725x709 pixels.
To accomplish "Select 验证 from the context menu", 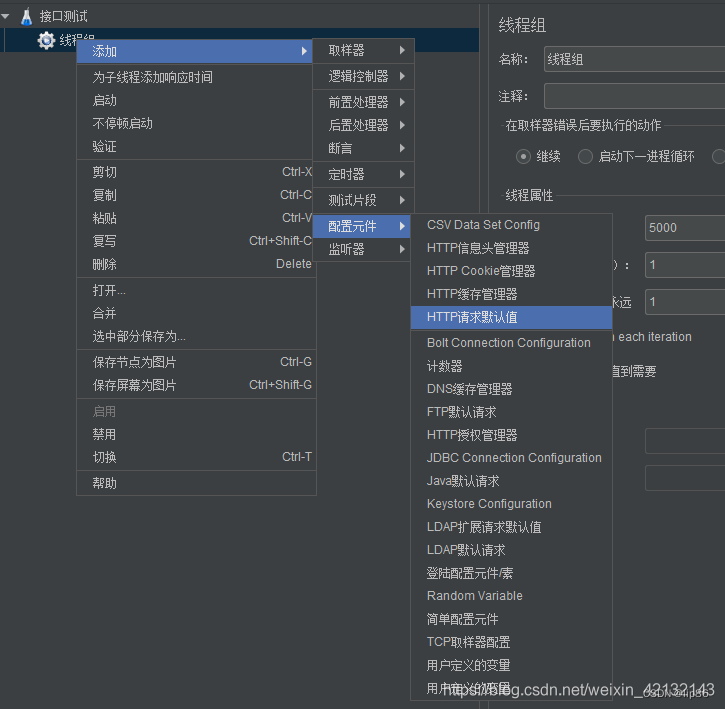I will point(195,147).
